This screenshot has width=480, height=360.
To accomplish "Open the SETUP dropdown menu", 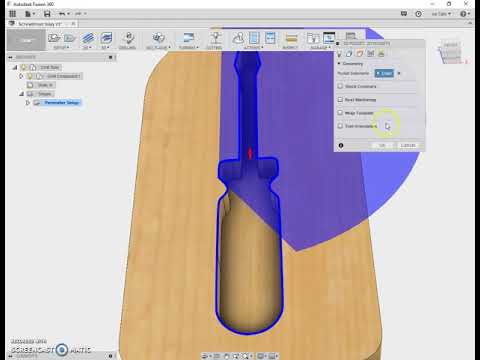I will 61,48.
